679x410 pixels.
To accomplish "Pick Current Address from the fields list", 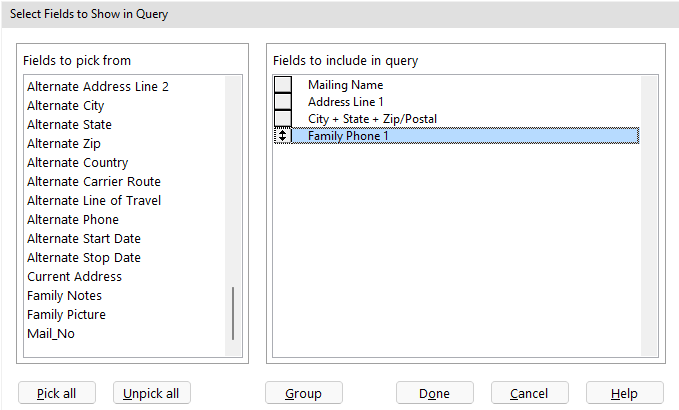I will [74, 277].
